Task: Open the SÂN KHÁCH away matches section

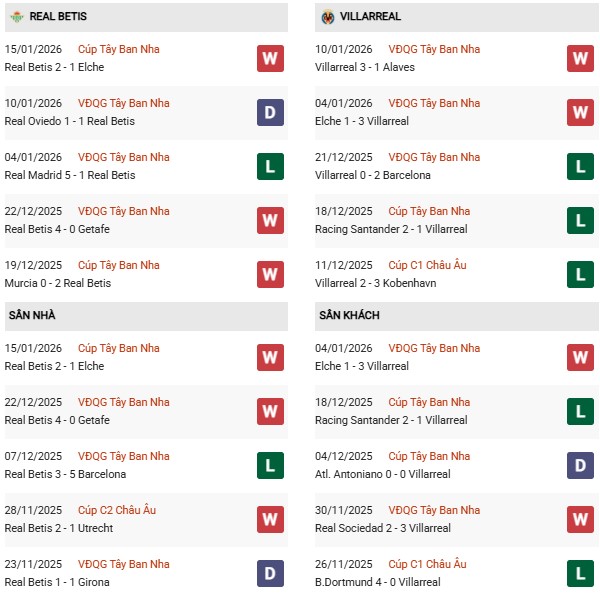Action: click(x=349, y=316)
